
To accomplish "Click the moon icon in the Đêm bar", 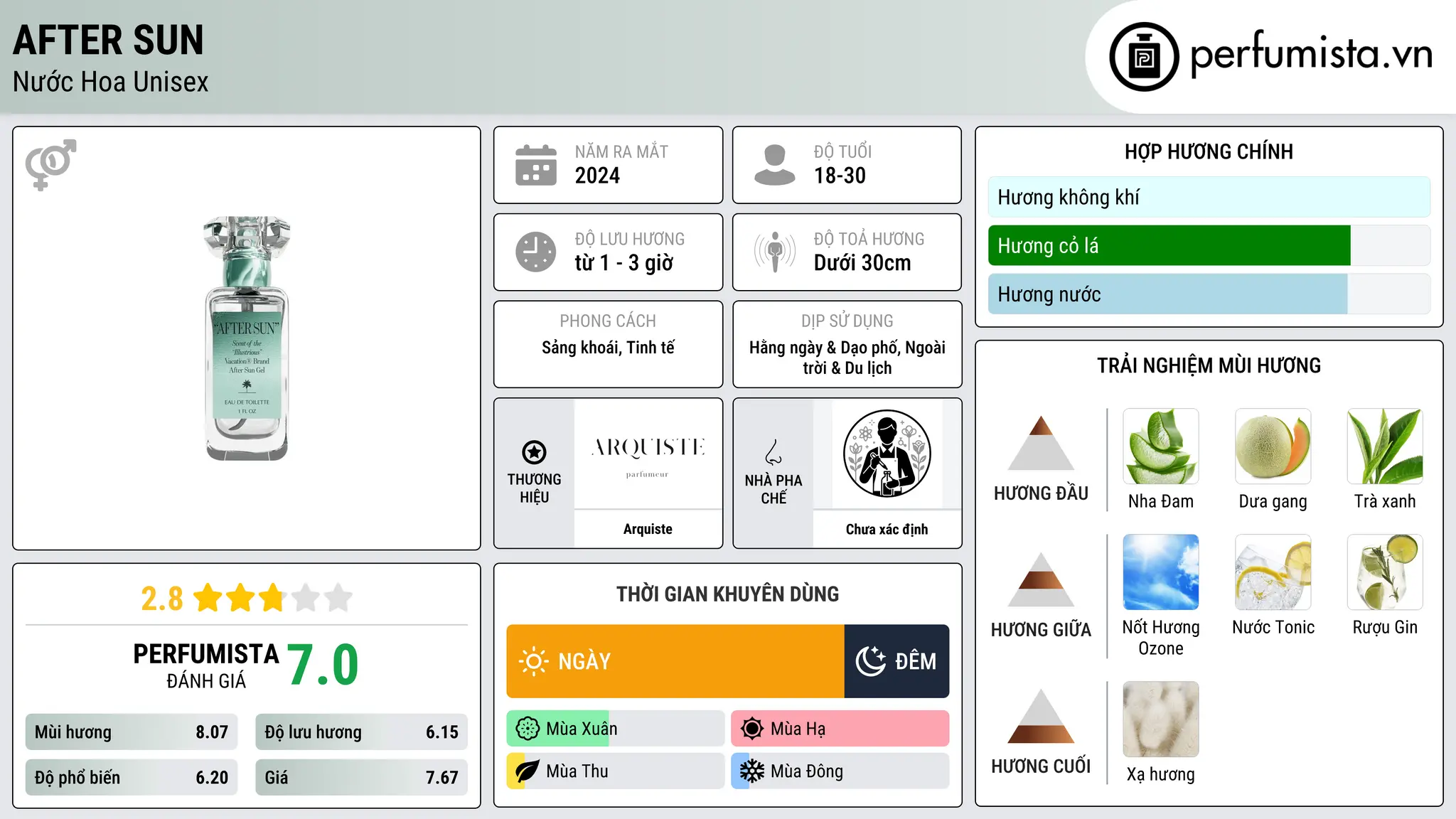I will [x=870, y=661].
